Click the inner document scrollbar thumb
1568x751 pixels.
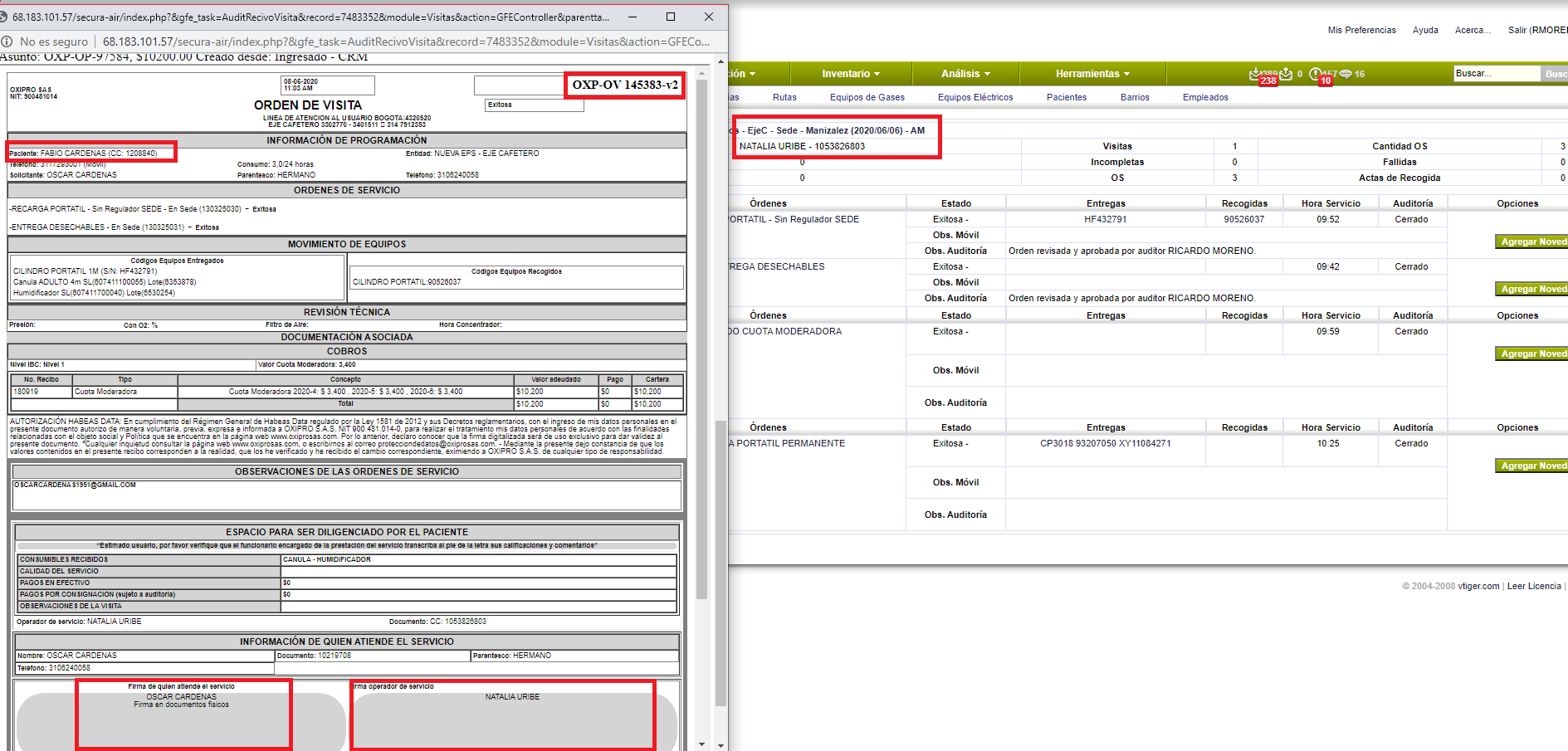(701, 339)
